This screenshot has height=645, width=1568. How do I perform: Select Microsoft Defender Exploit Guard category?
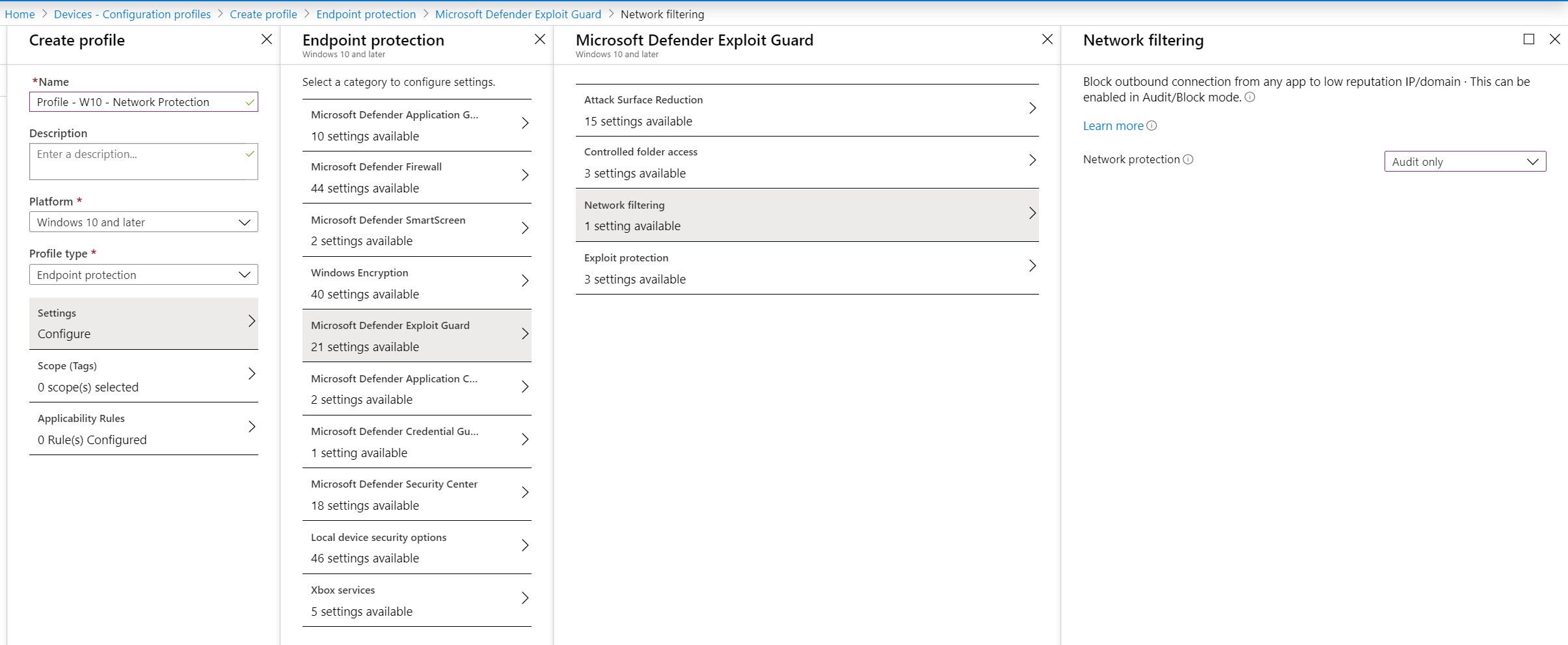(417, 336)
